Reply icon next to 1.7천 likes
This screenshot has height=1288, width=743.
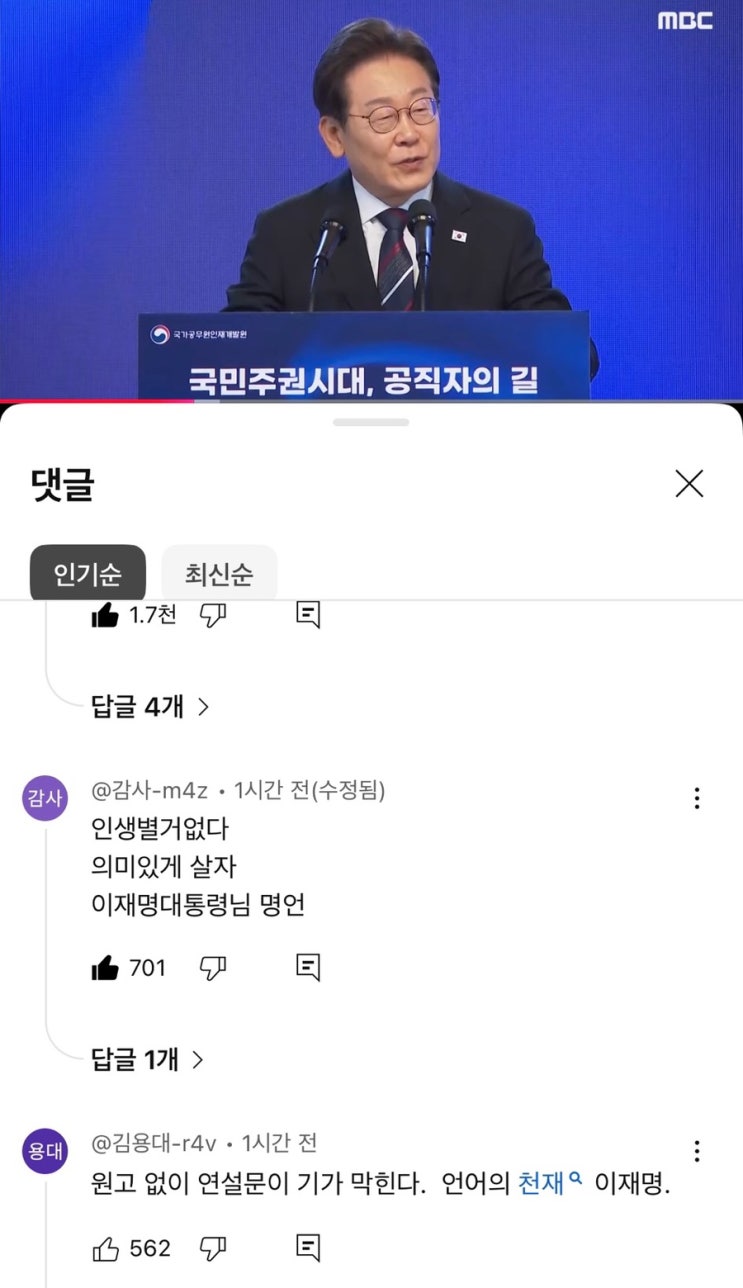pyautogui.click(x=308, y=615)
